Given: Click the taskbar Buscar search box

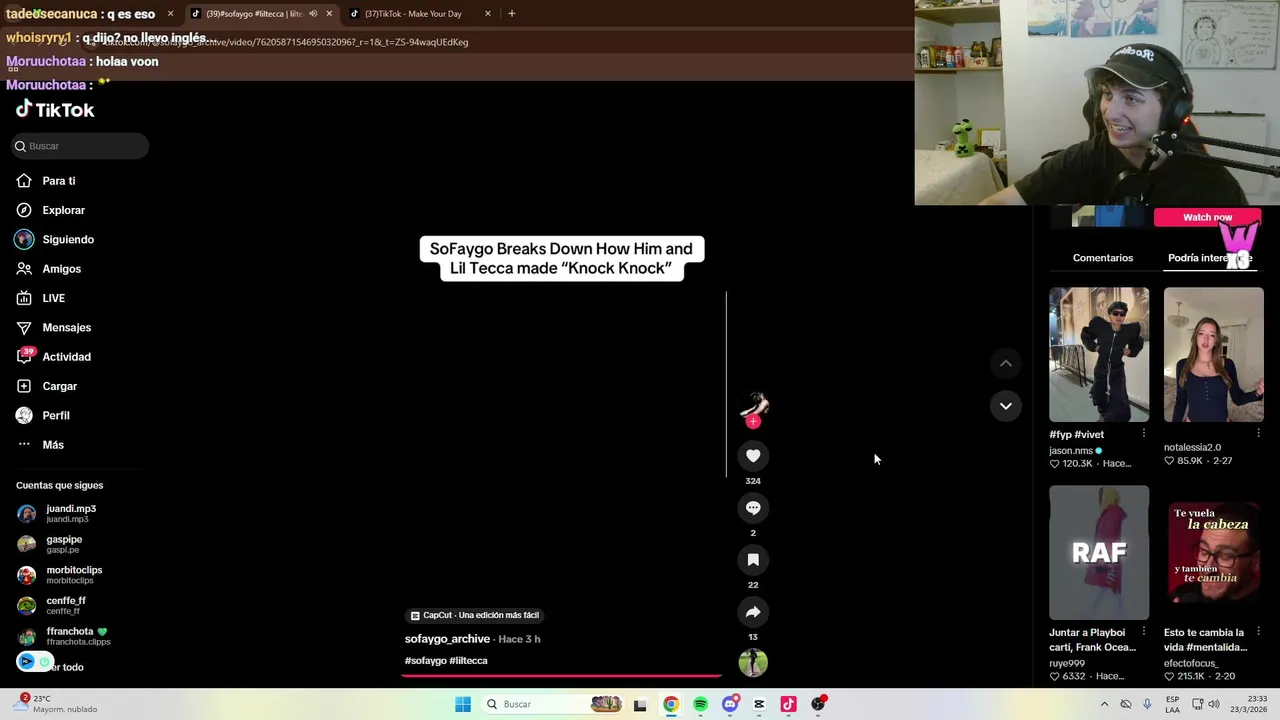Looking at the screenshot, I should (552, 704).
